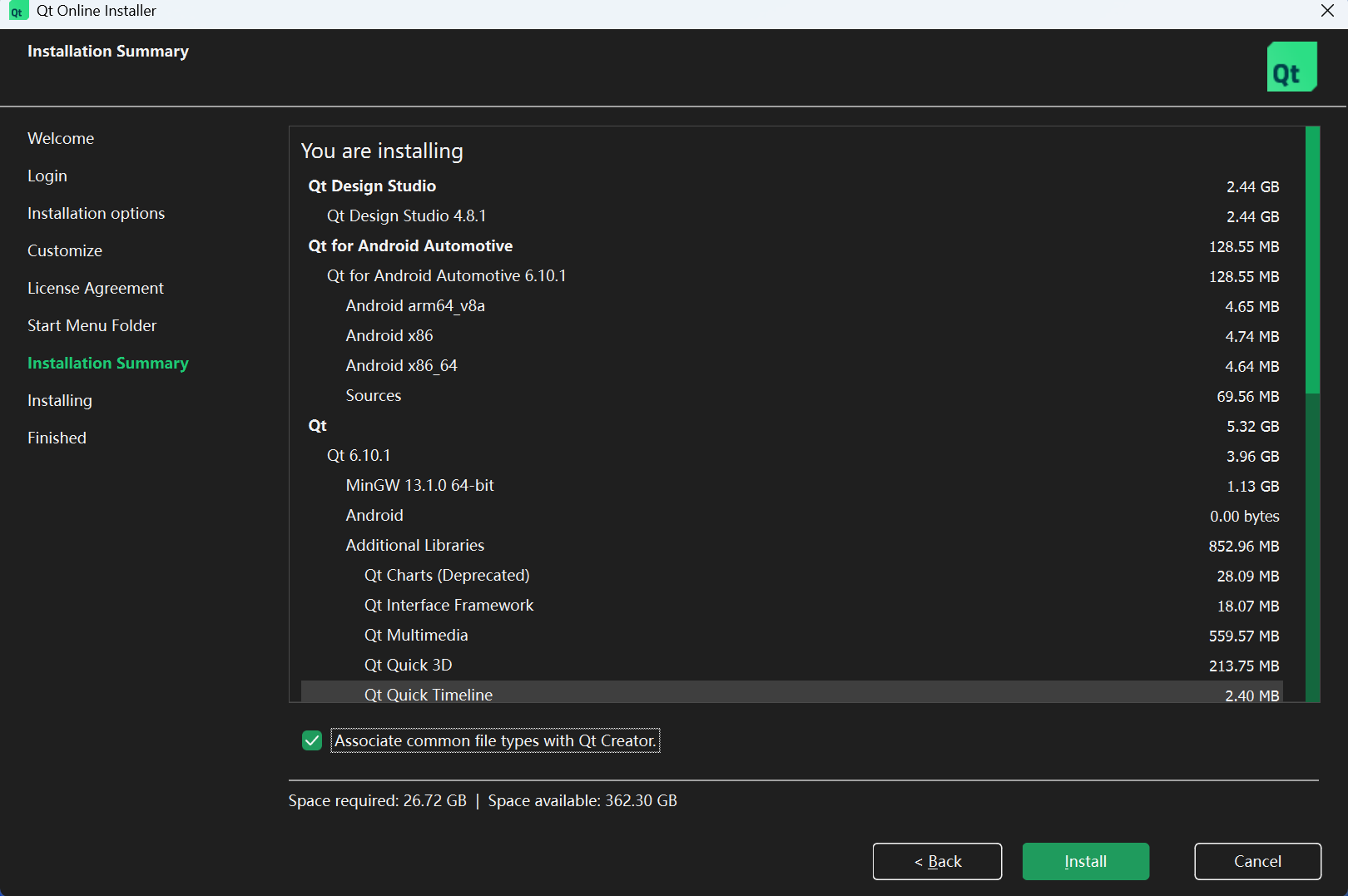This screenshot has width=1348, height=896.
Task: Click the 3.96 GB size value
Action: [x=1252, y=457]
